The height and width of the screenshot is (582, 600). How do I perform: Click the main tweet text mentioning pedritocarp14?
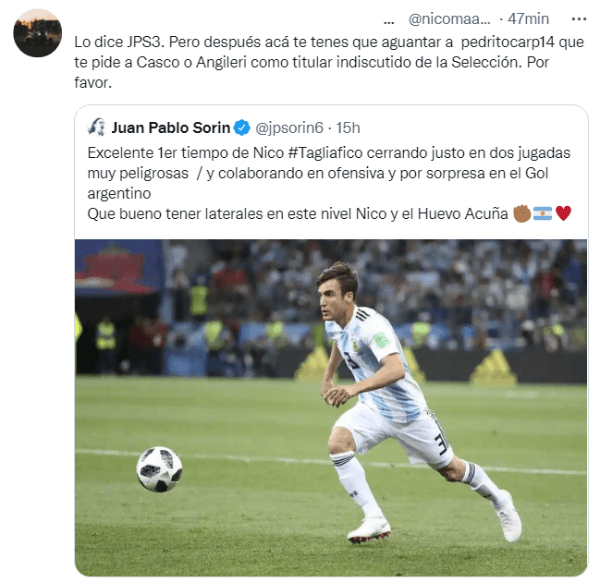click(329, 62)
